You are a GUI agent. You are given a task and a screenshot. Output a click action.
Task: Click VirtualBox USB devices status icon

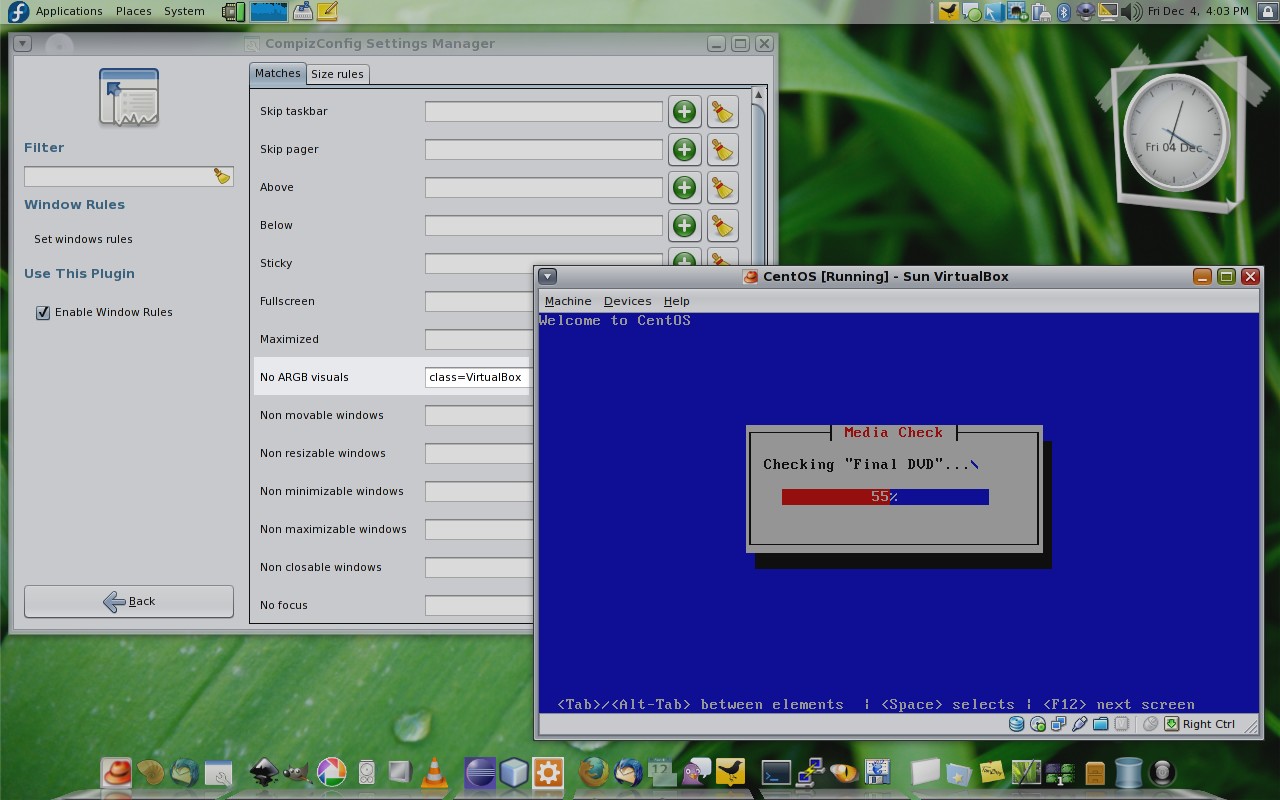click(1080, 724)
